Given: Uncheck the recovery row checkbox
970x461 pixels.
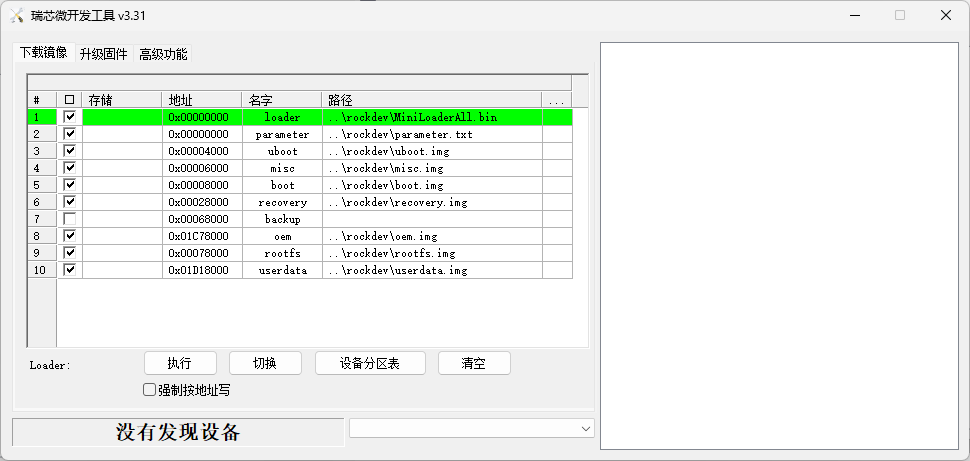Looking at the screenshot, I should [70, 202].
